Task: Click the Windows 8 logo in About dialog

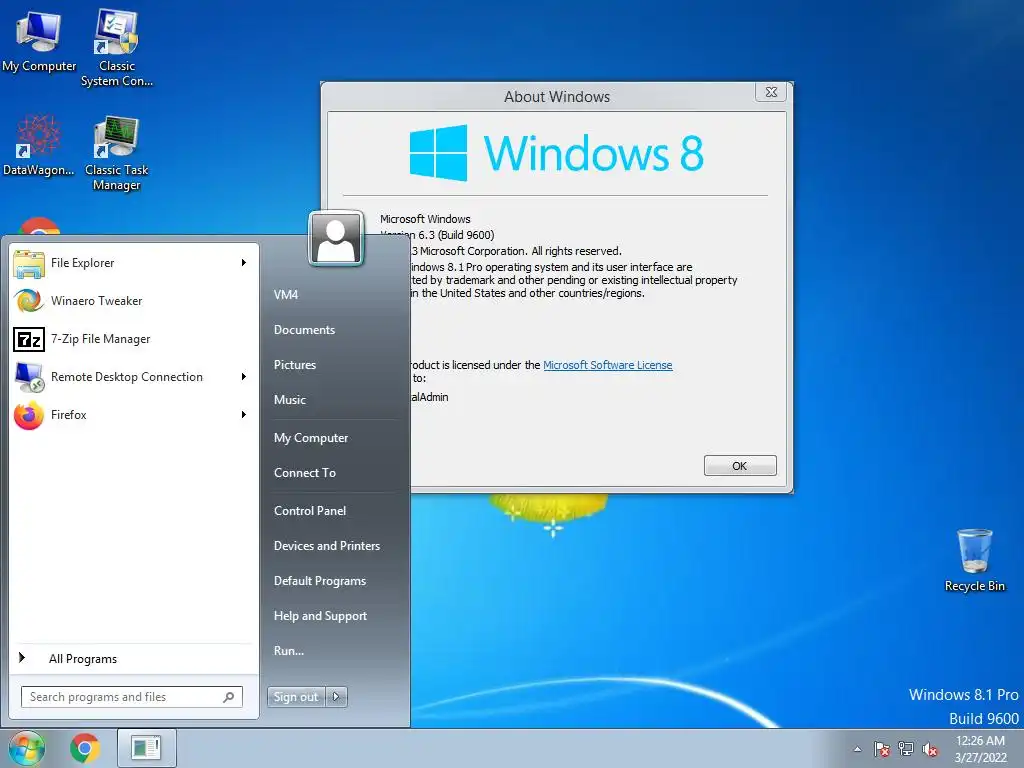Action: pos(556,153)
